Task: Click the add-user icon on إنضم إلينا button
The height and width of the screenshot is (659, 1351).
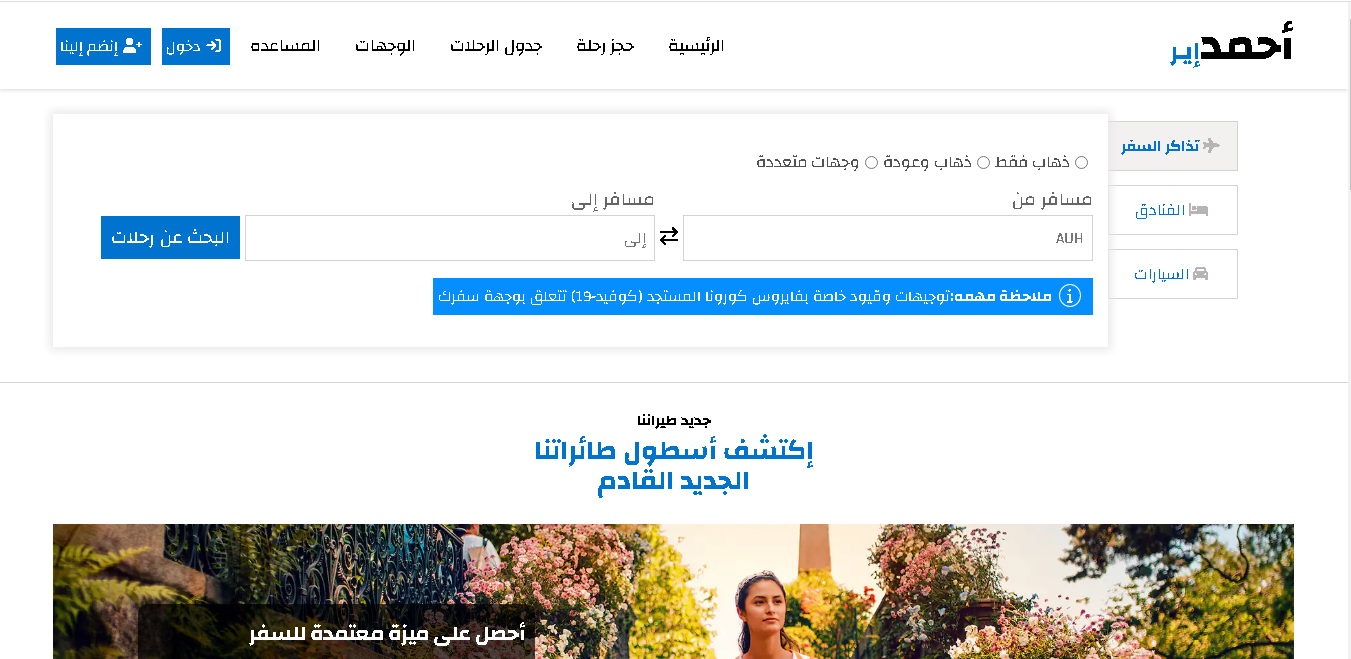Action: [132, 46]
